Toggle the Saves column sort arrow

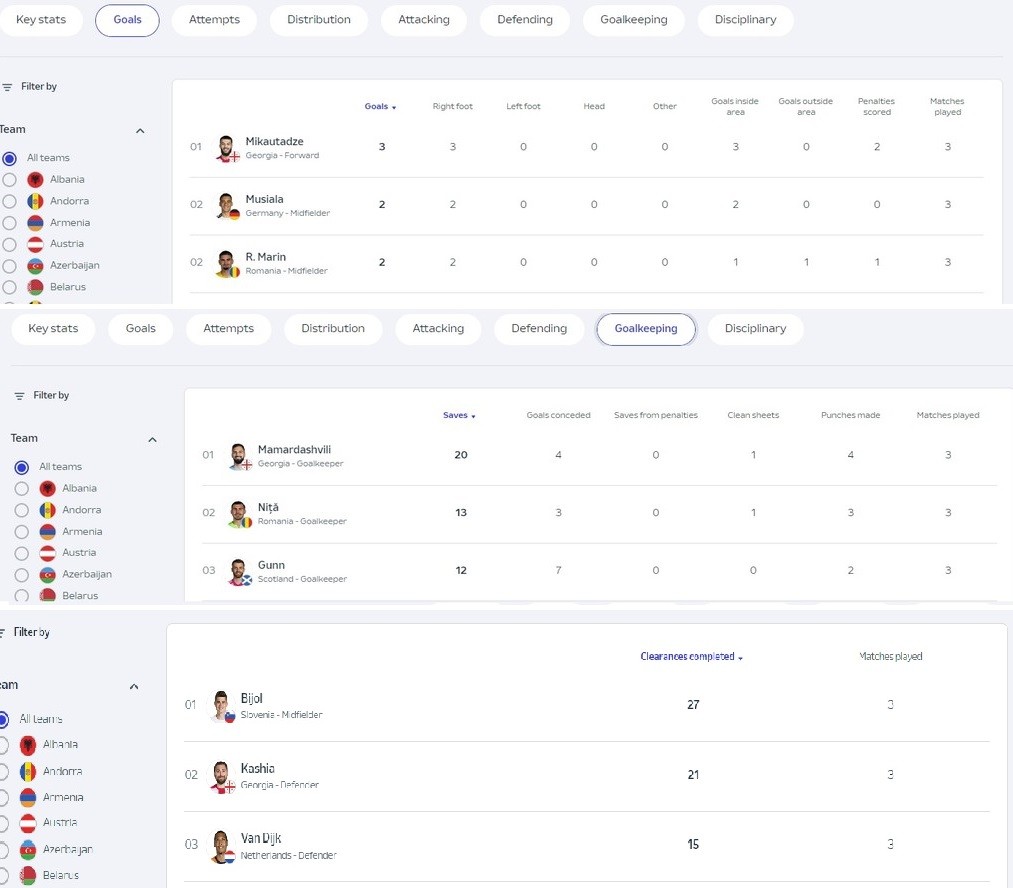[x=473, y=416]
